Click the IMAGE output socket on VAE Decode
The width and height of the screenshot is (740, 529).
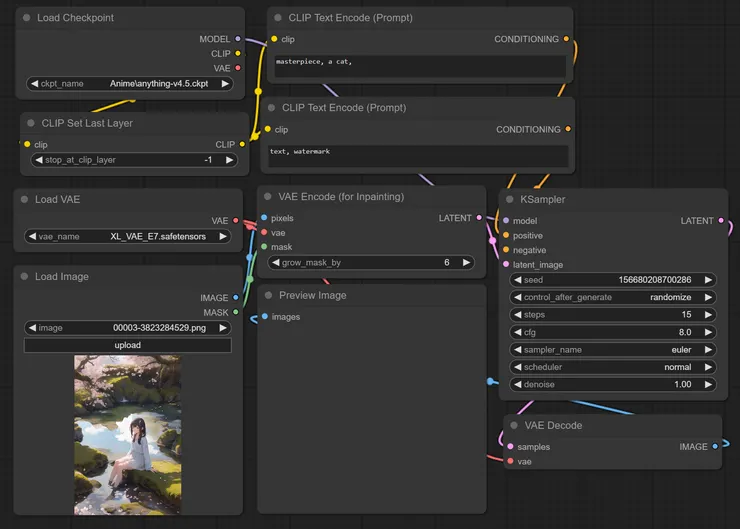coord(715,447)
